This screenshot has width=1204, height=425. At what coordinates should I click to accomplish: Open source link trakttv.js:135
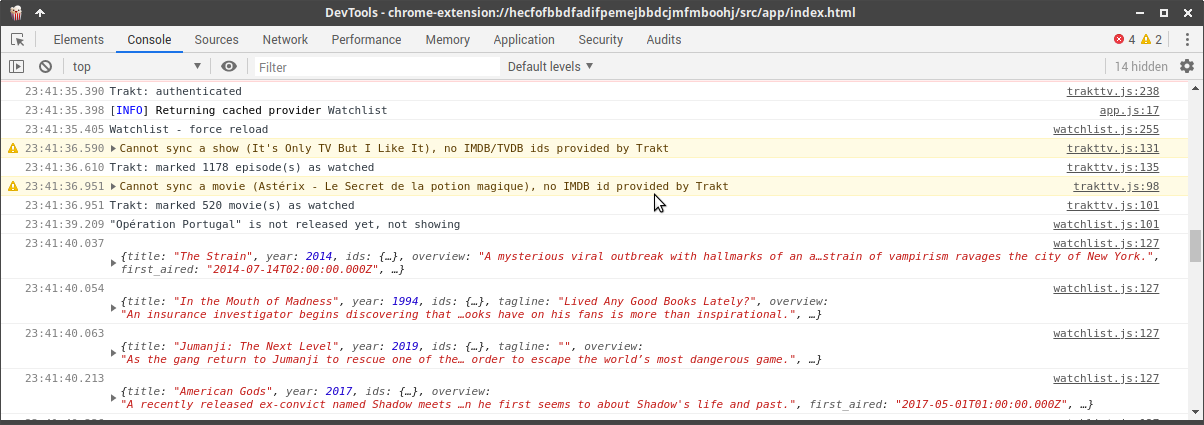[x=1113, y=167]
